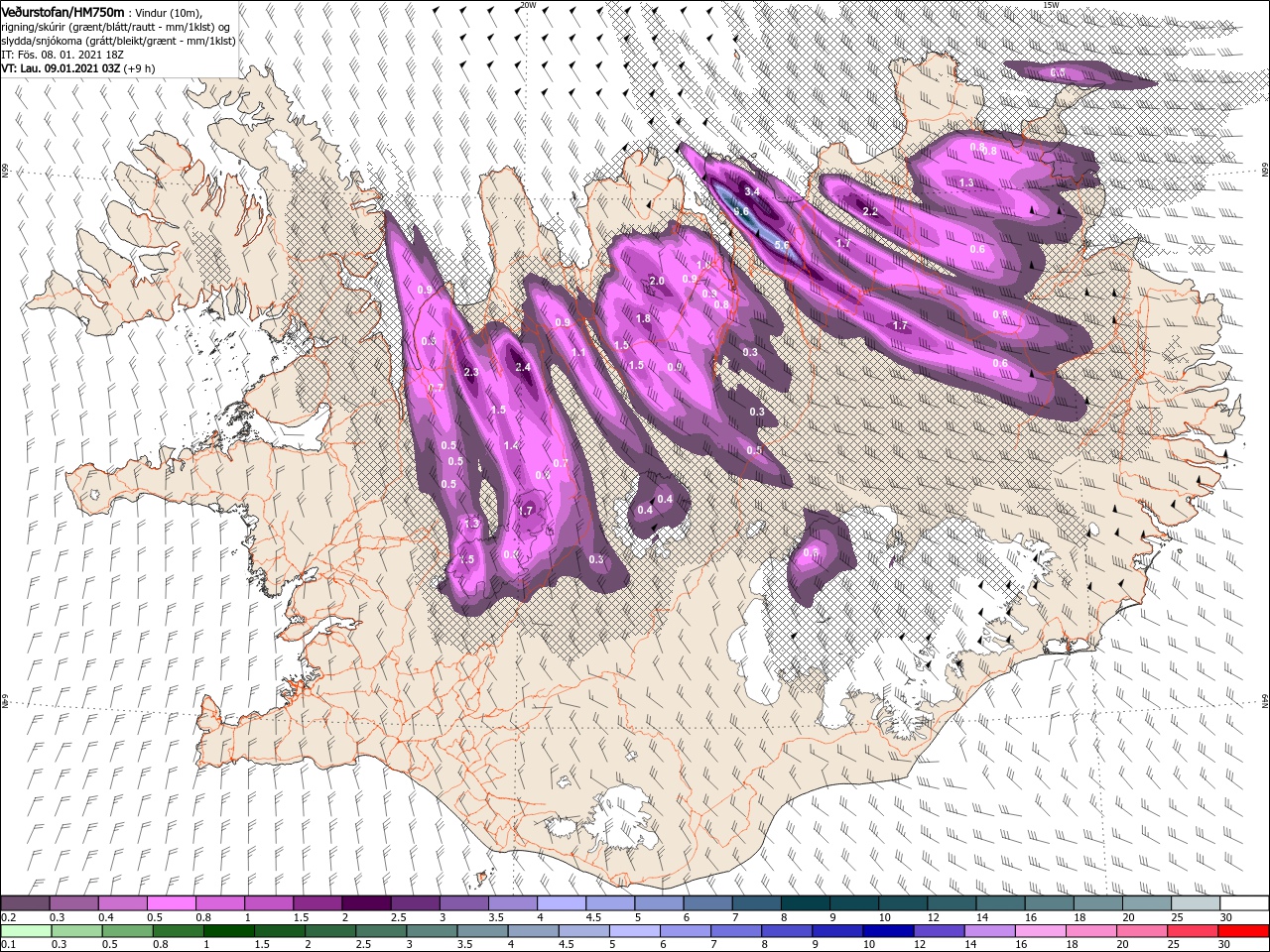Select the 2 swatch in green rain legend
Viewport: 1270px width, 952px height.
pos(329,930)
